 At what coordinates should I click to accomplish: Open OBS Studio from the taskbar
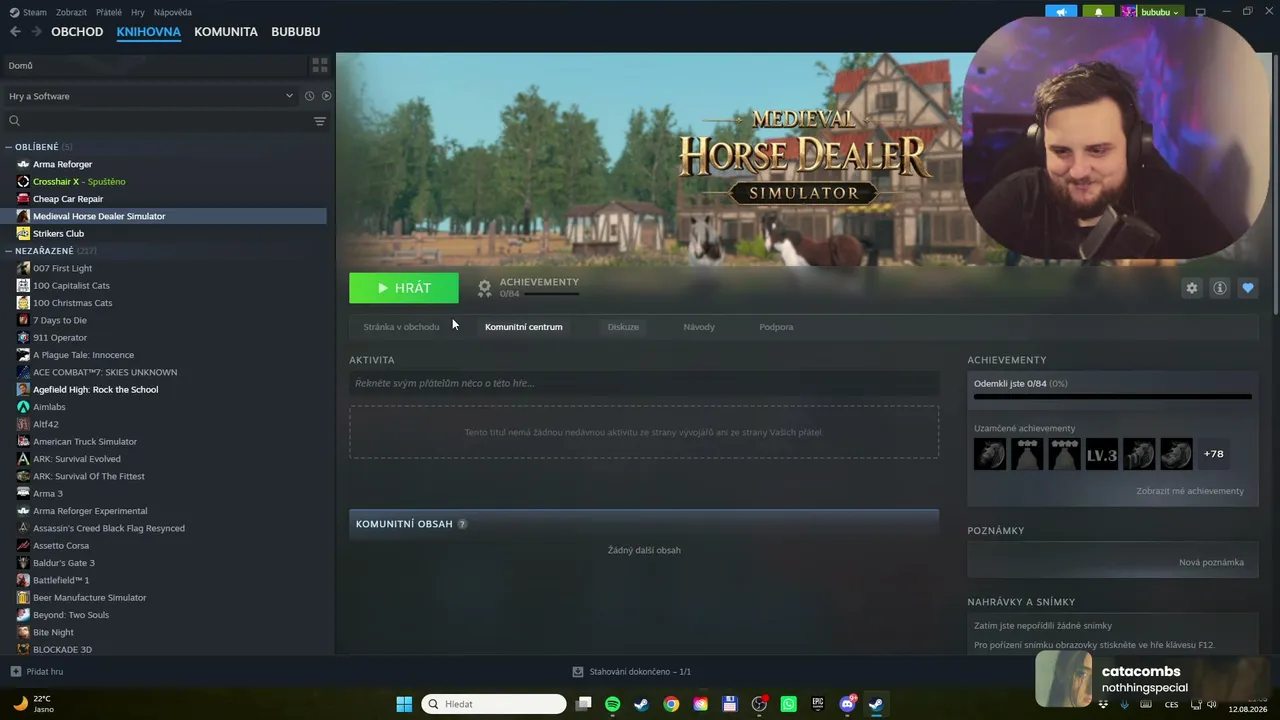(759, 704)
